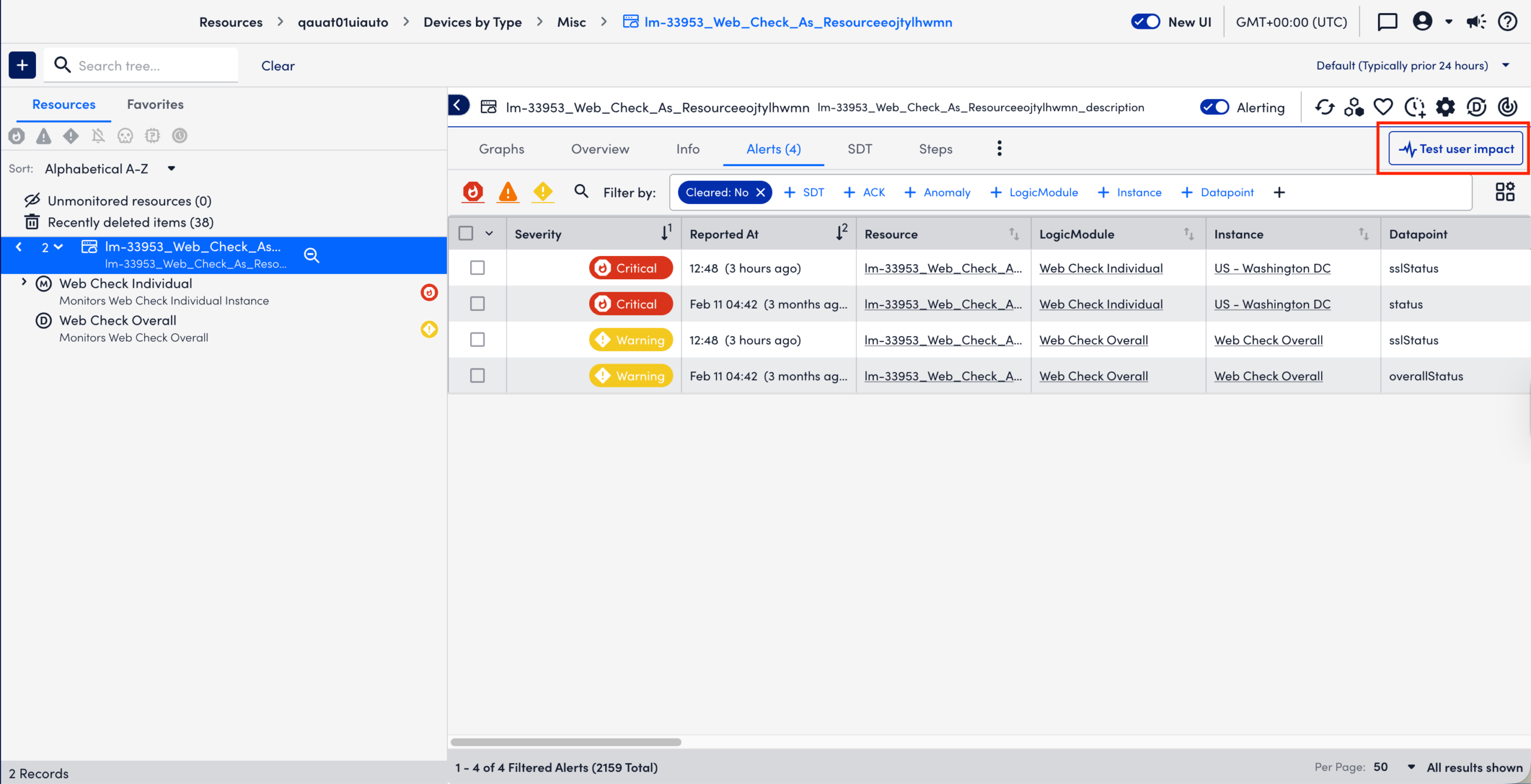
Task: Click the back arrow collapse button
Action: (x=458, y=106)
